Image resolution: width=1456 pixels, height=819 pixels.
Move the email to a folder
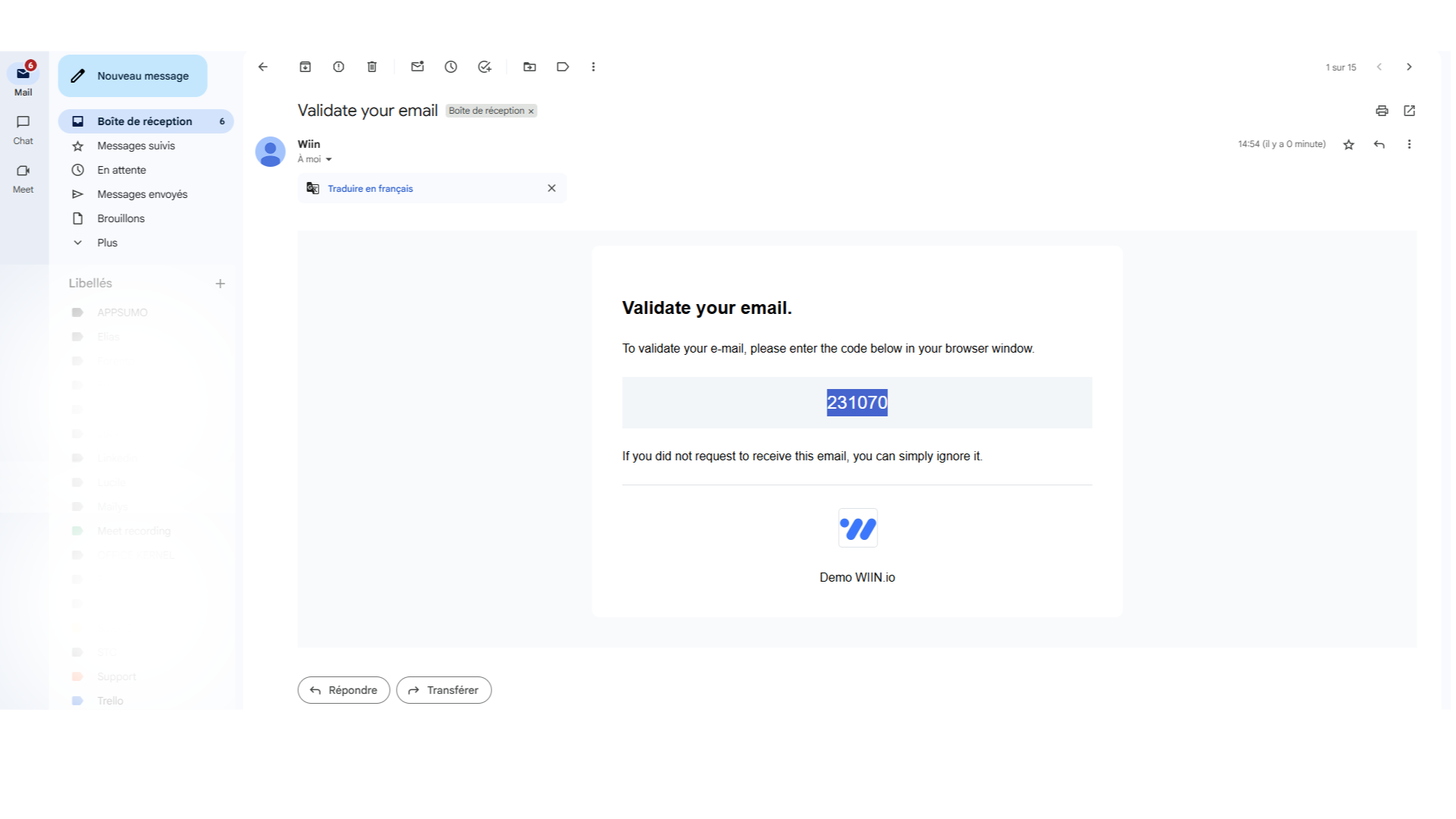point(529,67)
